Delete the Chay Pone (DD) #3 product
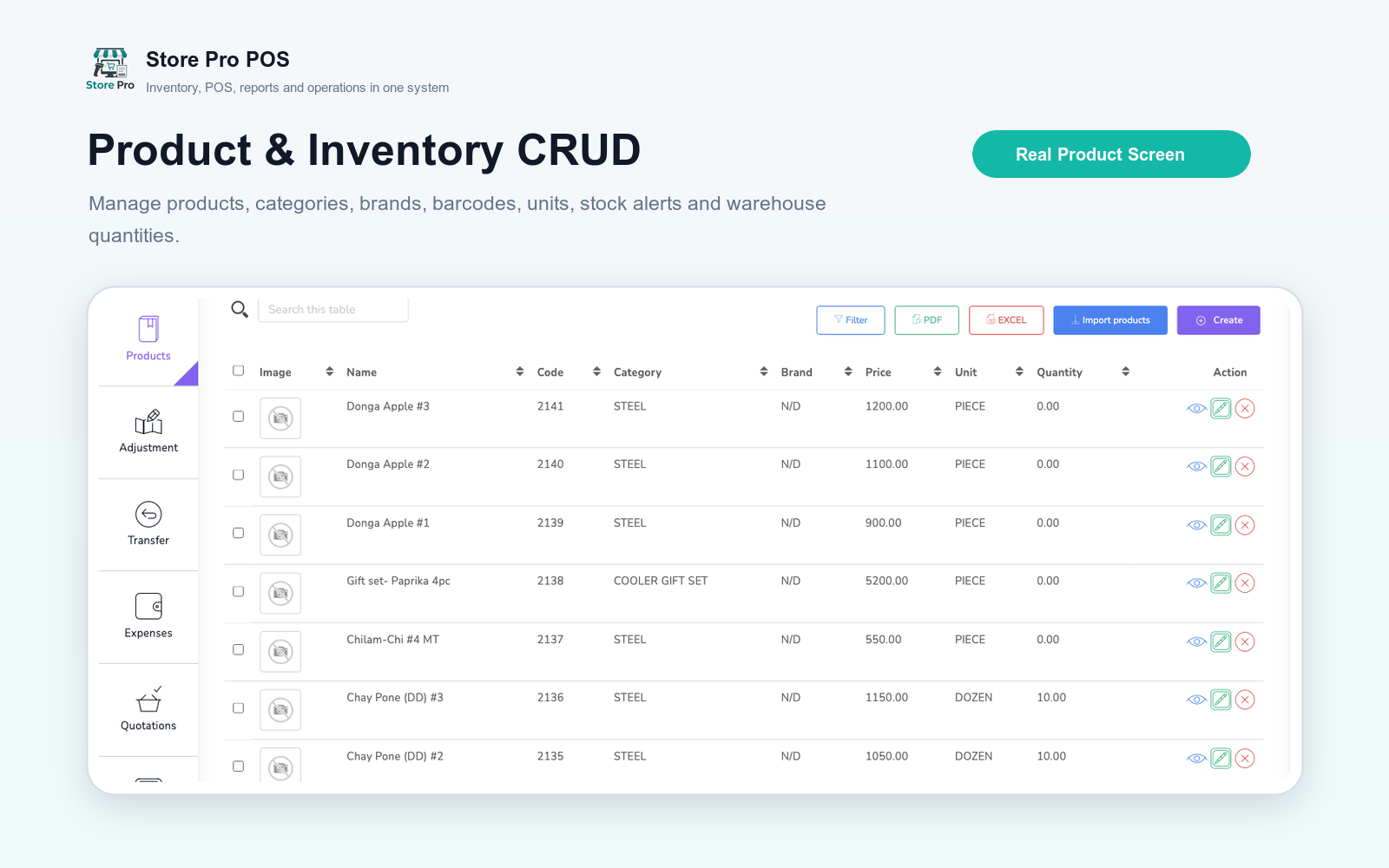The image size is (1389, 868). click(x=1245, y=700)
